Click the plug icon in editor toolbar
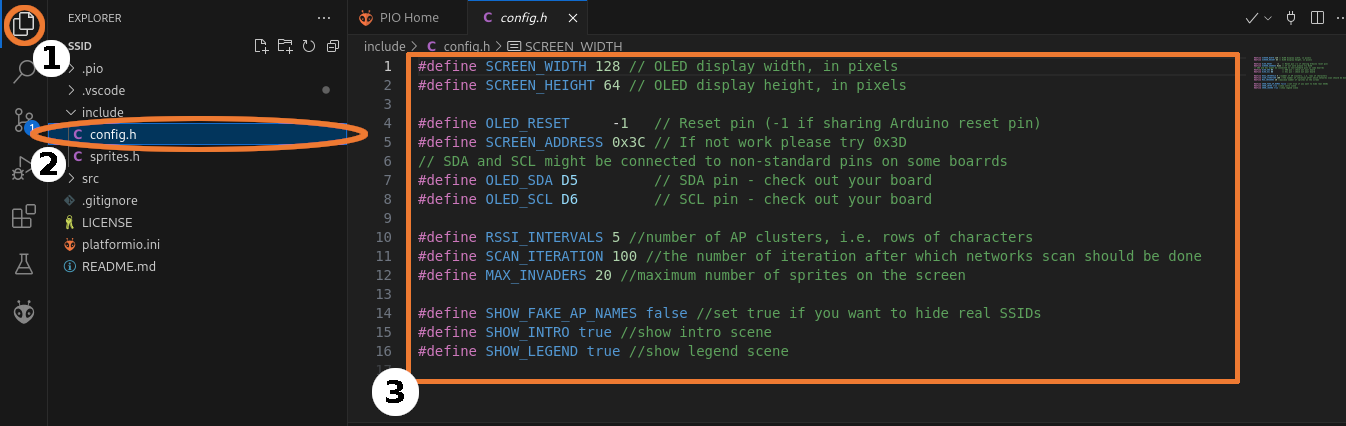Viewport: 1346px width, 426px height. coord(1291,18)
